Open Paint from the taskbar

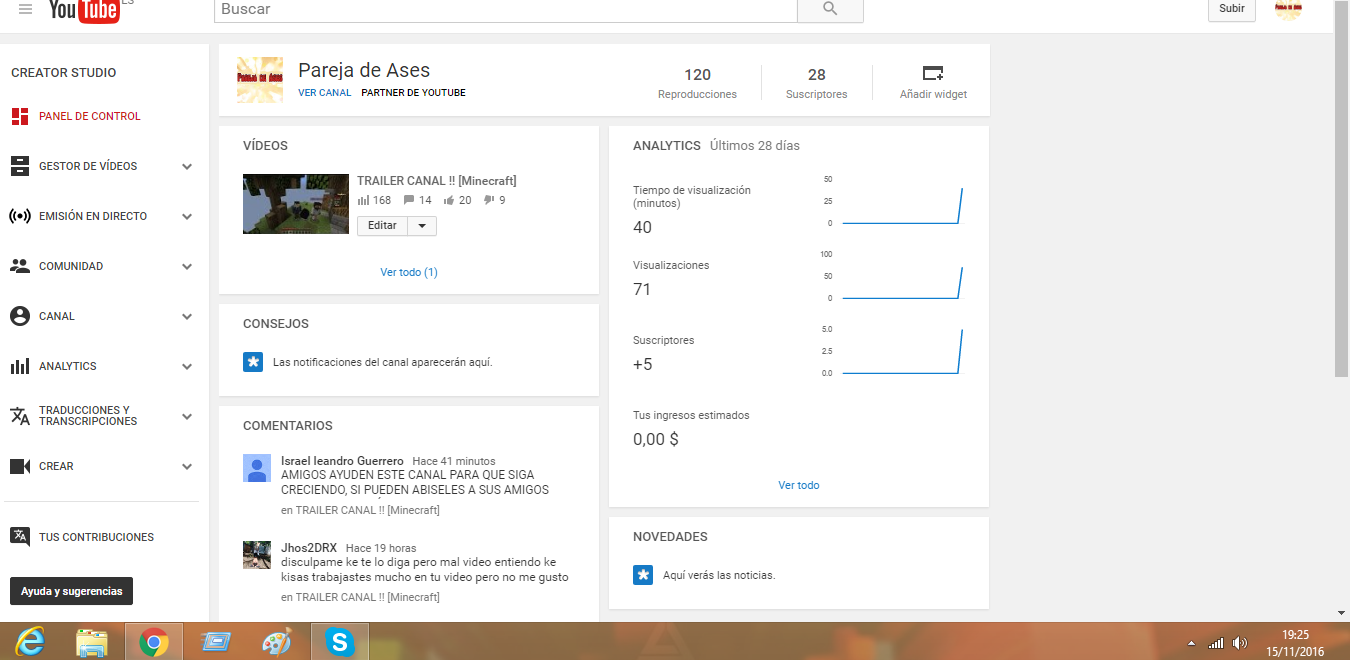(277, 642)
